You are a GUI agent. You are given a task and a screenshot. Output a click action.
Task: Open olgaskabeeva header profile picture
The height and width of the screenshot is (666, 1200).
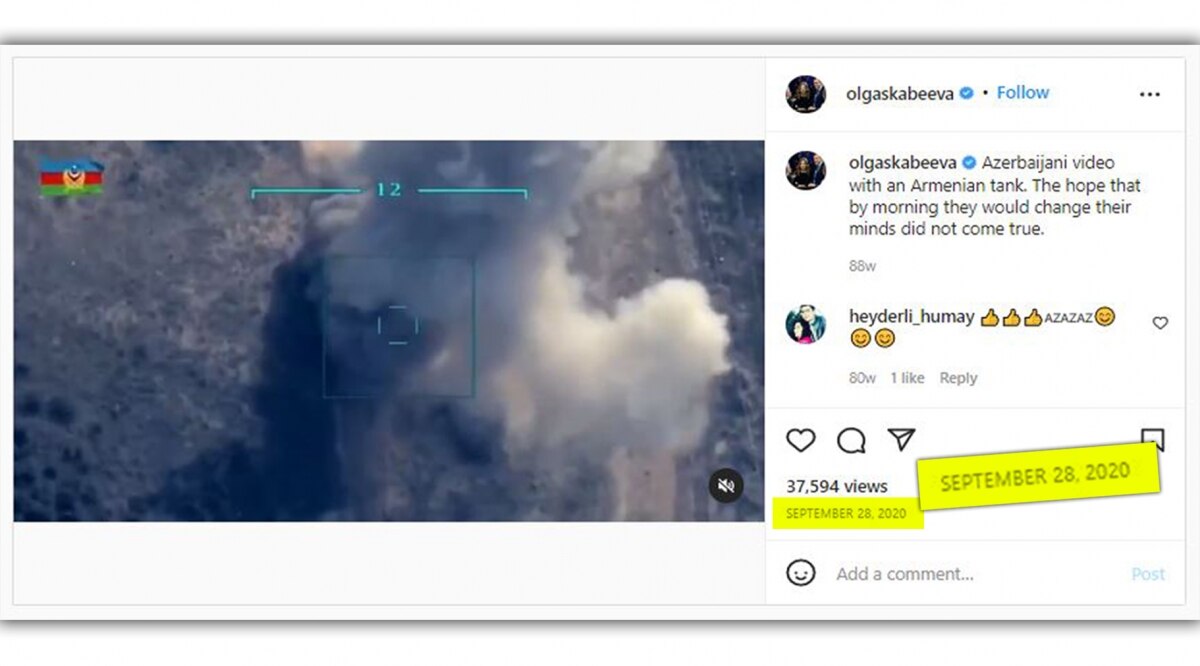tap(806, 94)
